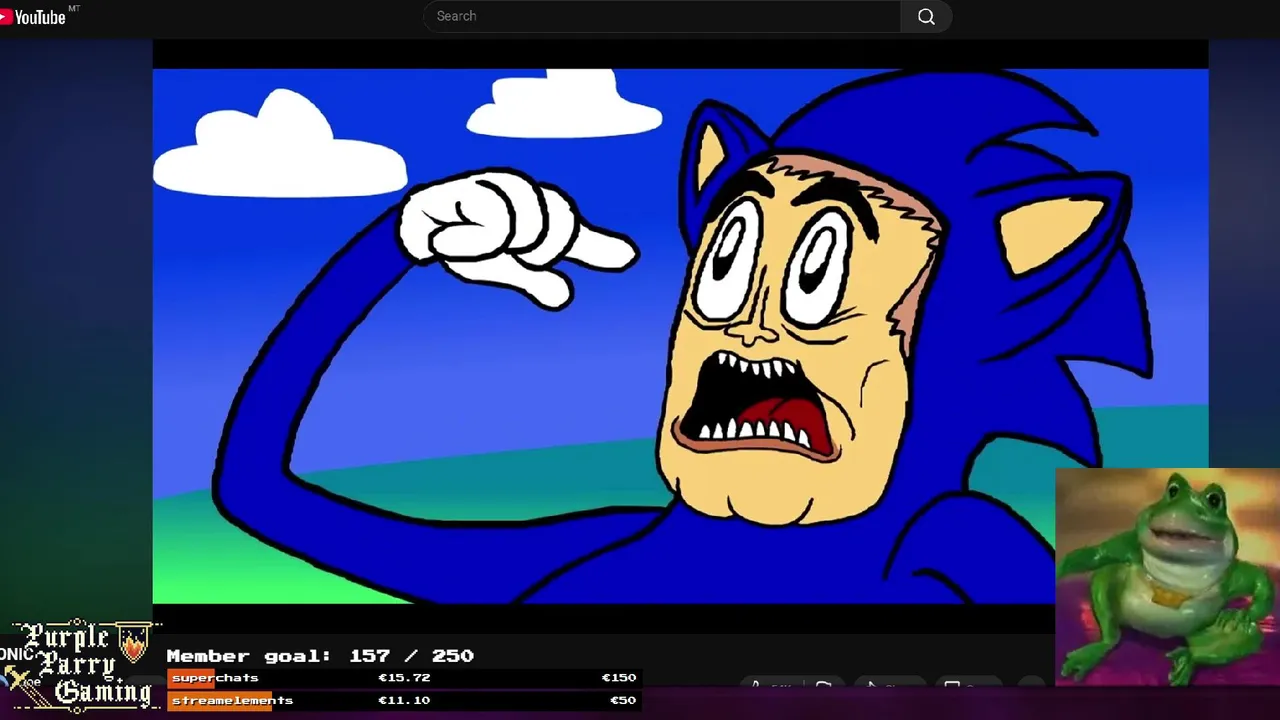The image size is (1280, 720).
Task: Click the green frog webcam overlay
Action: pos(1167,577)
